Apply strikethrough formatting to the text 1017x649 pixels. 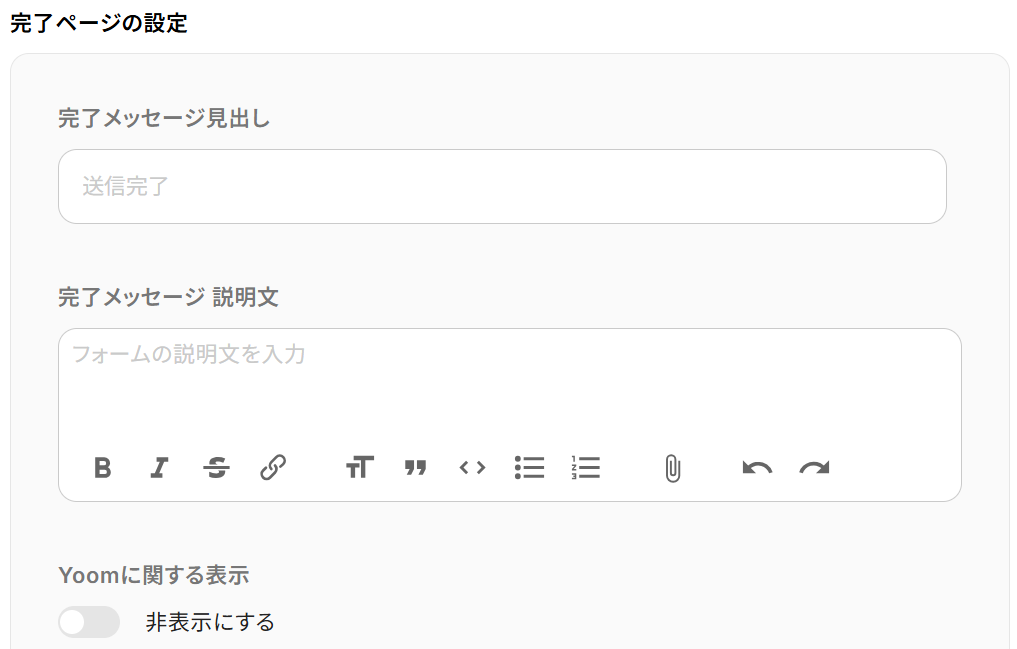pyautogui.click(x=216, y=467)
